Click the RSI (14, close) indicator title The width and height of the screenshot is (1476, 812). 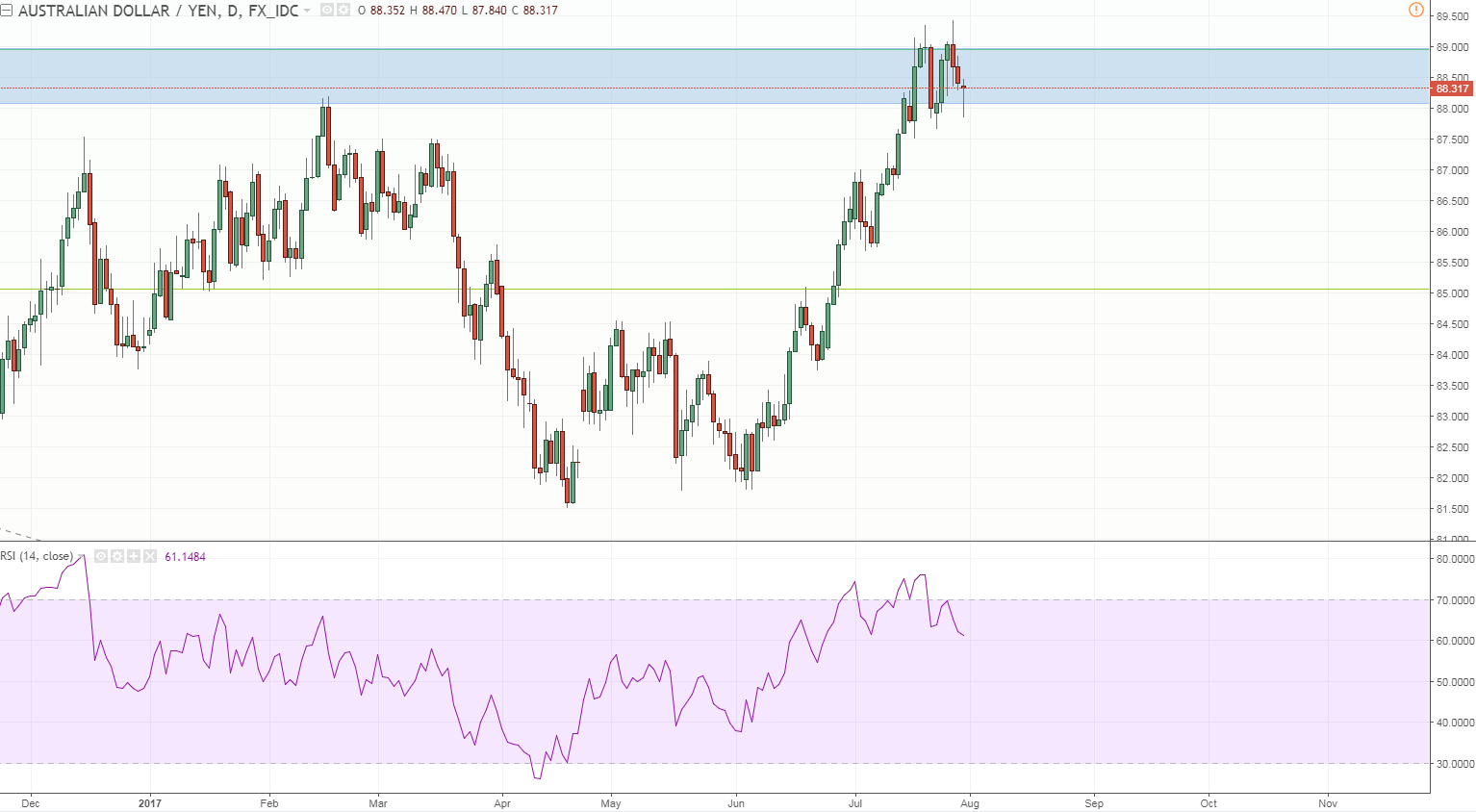[37, 556]
